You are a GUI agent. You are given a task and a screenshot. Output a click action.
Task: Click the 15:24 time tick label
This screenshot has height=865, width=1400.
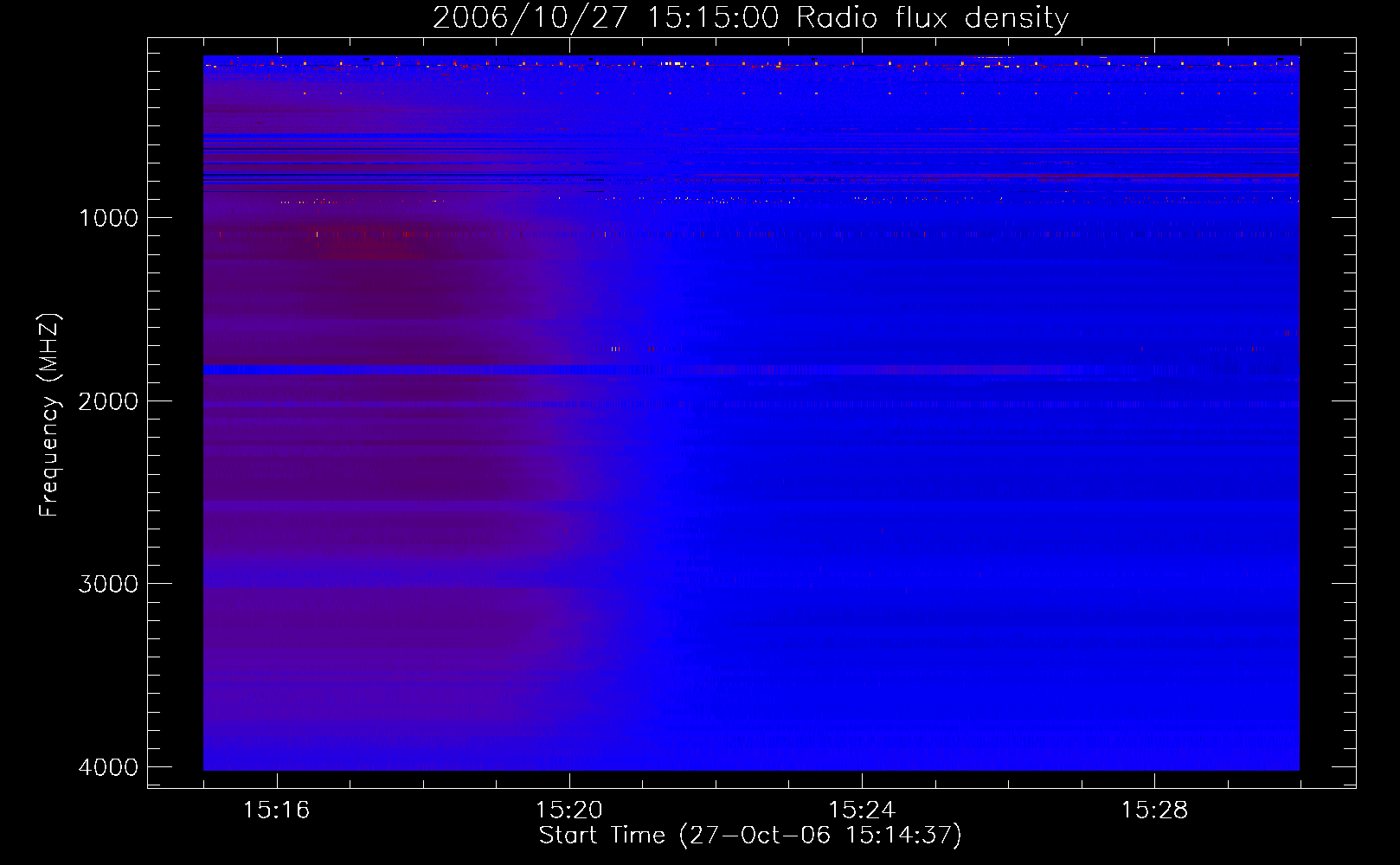[862, 810]
